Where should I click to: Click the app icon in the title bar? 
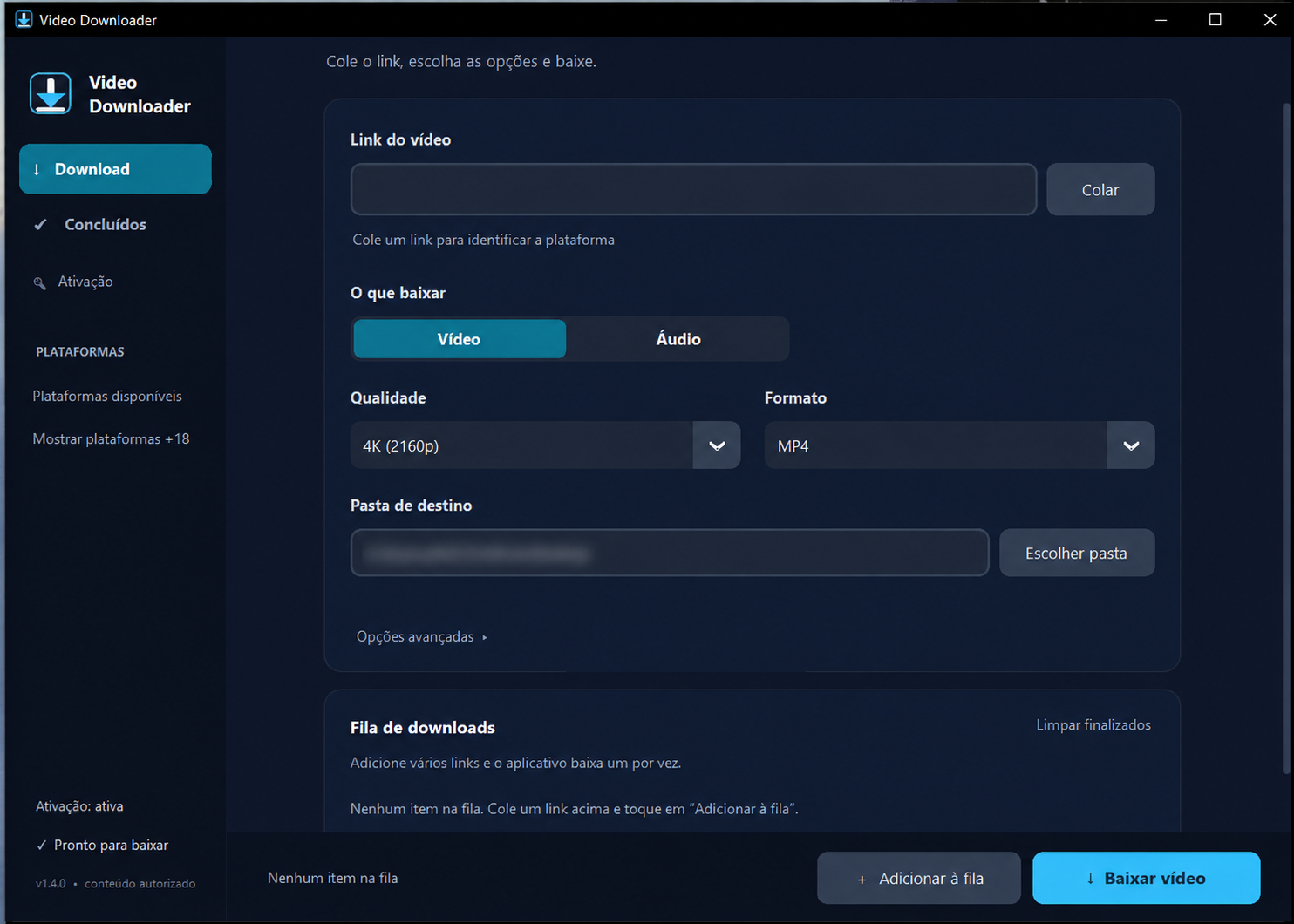point(24,19)
